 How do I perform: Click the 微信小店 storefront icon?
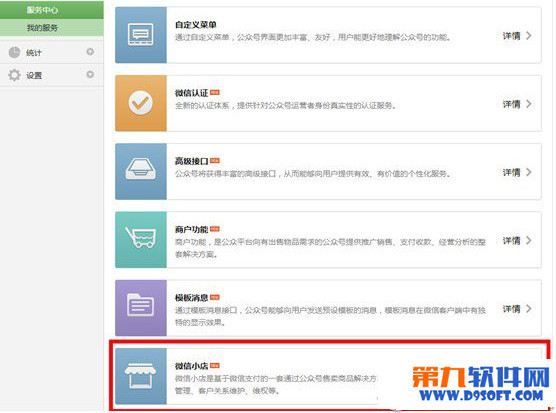click(141, 376)
